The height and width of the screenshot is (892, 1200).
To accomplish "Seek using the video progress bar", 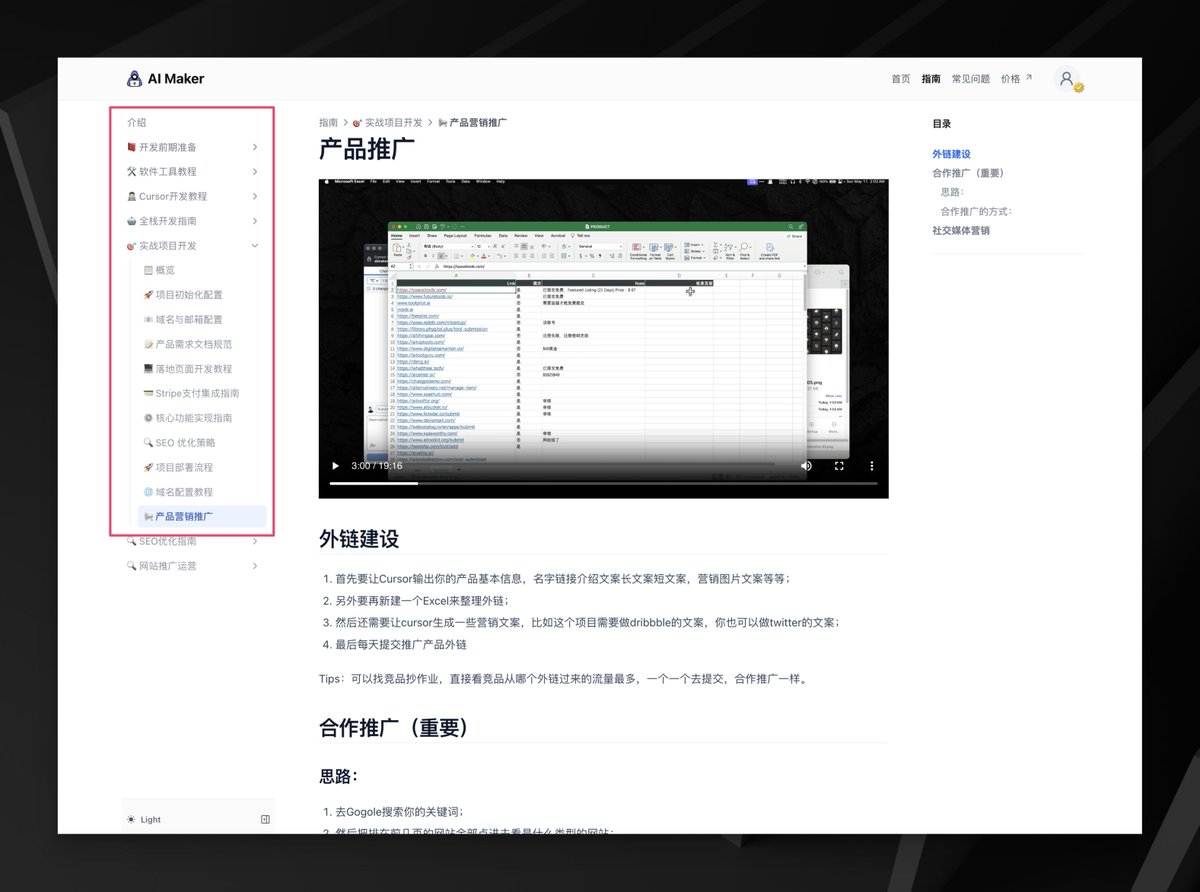I will [603, 484].
